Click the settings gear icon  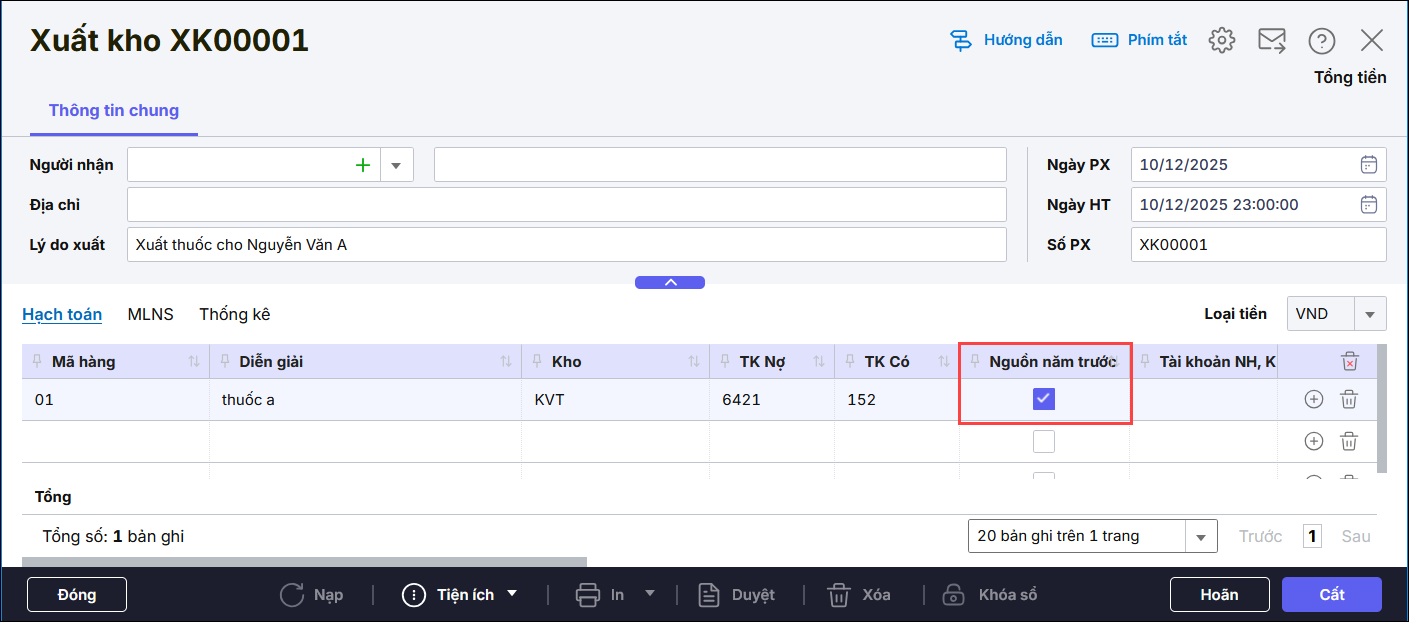(1221, 40)
